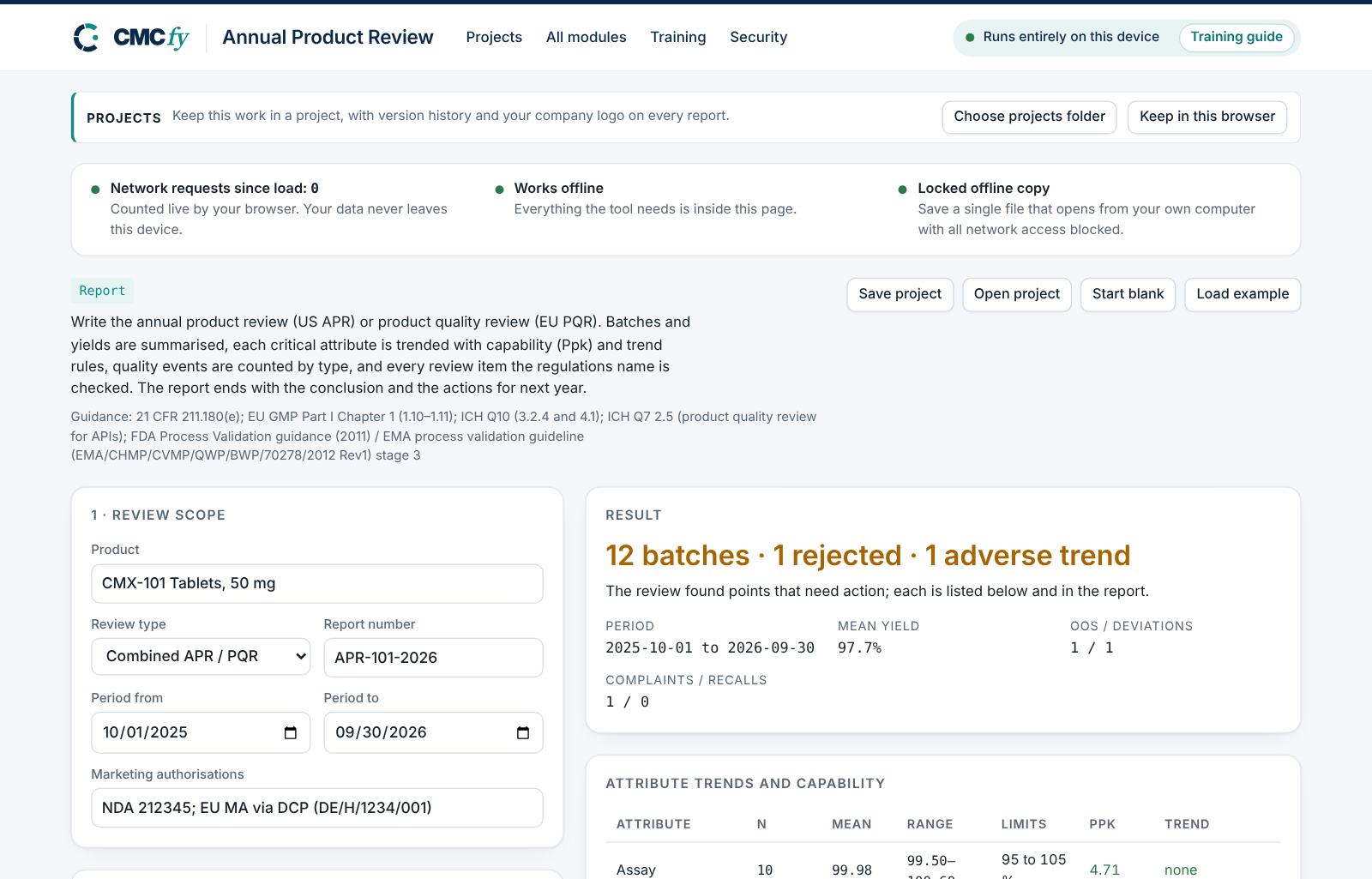Click the PPK column header
Viewport: 1372px width, 879px height.
[x=1103, y=824]
